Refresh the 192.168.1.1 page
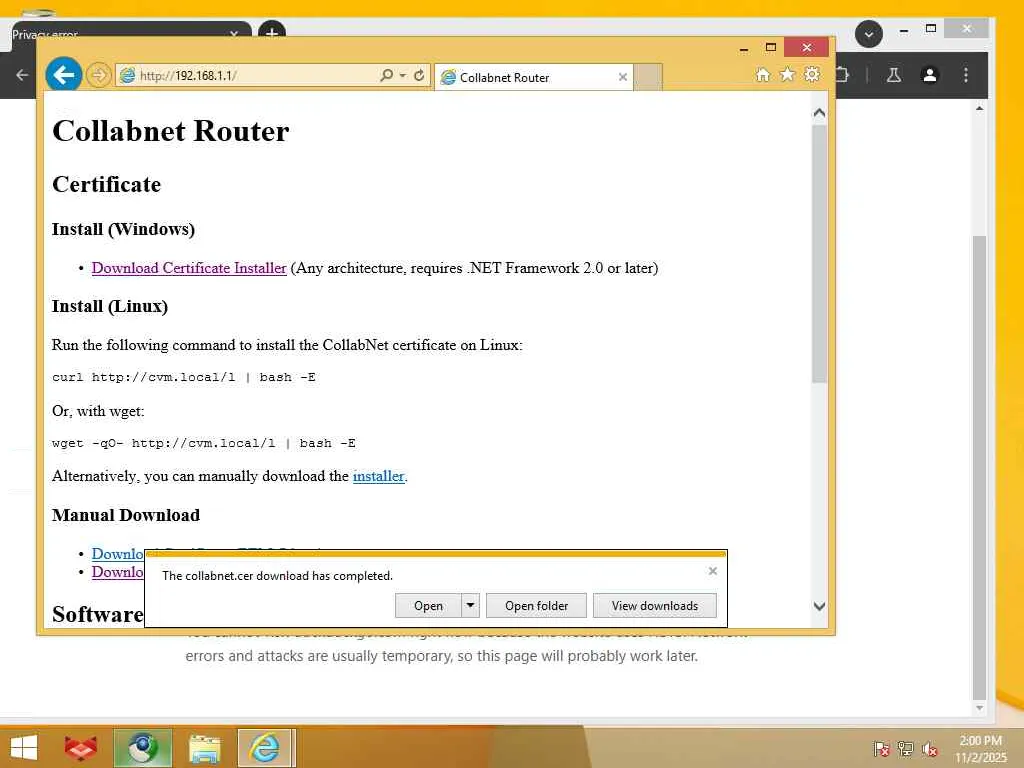This screenshot has width=1024, height=768. [x=419, y=76]
